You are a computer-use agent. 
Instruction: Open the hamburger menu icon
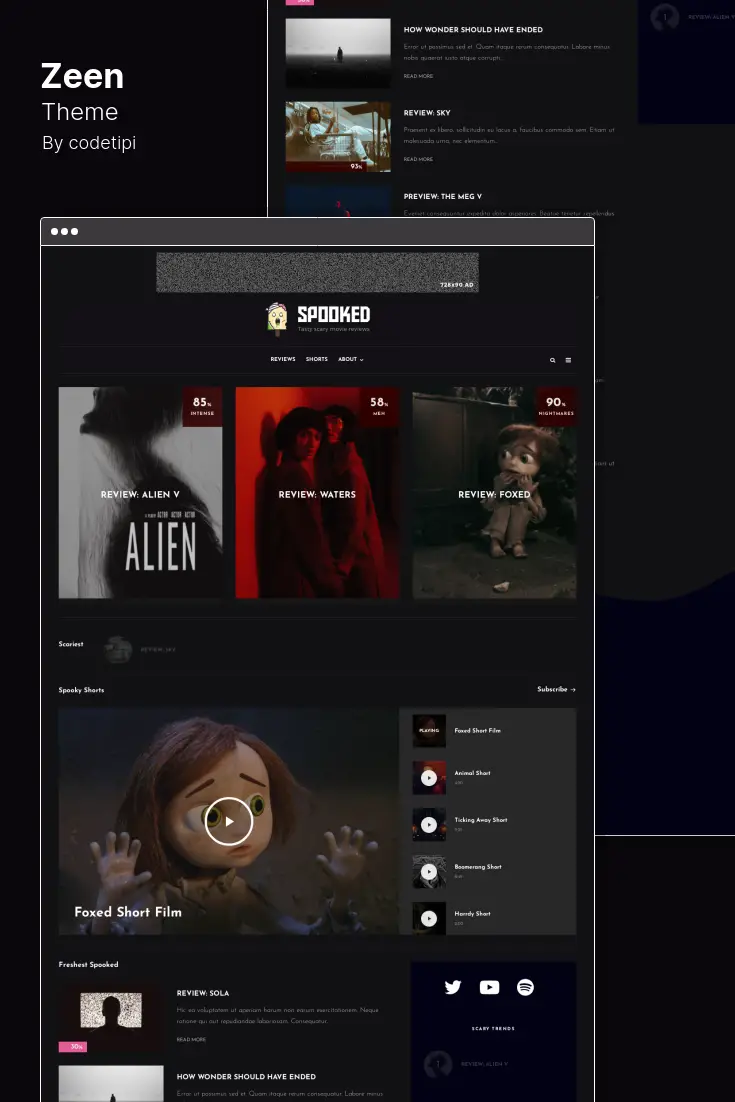click(568, 360)
